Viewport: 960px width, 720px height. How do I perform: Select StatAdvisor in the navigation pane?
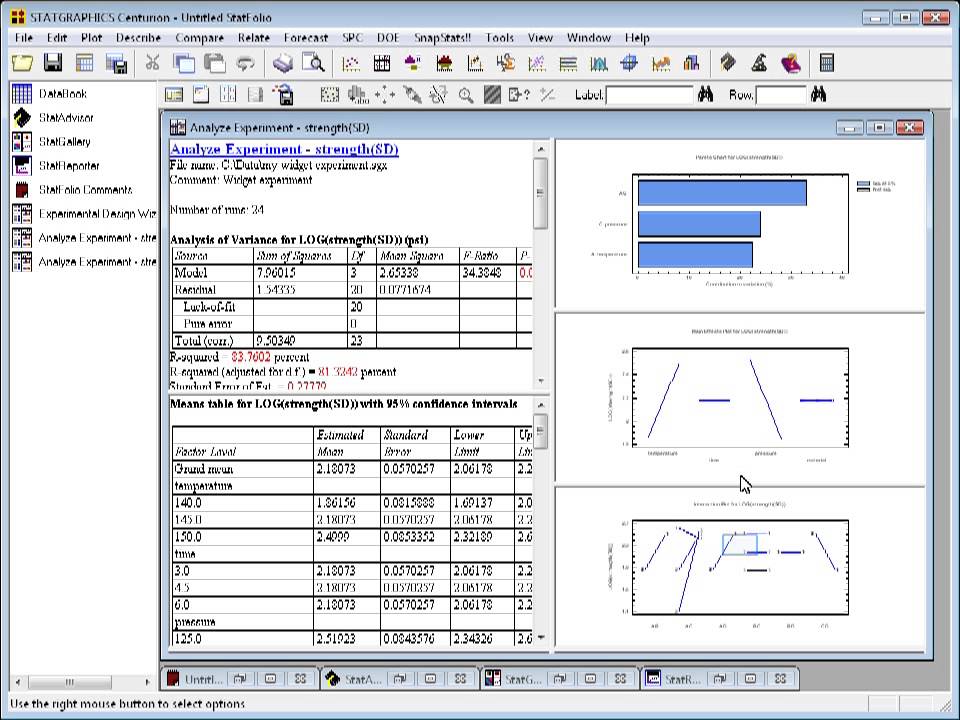point(66,118)
